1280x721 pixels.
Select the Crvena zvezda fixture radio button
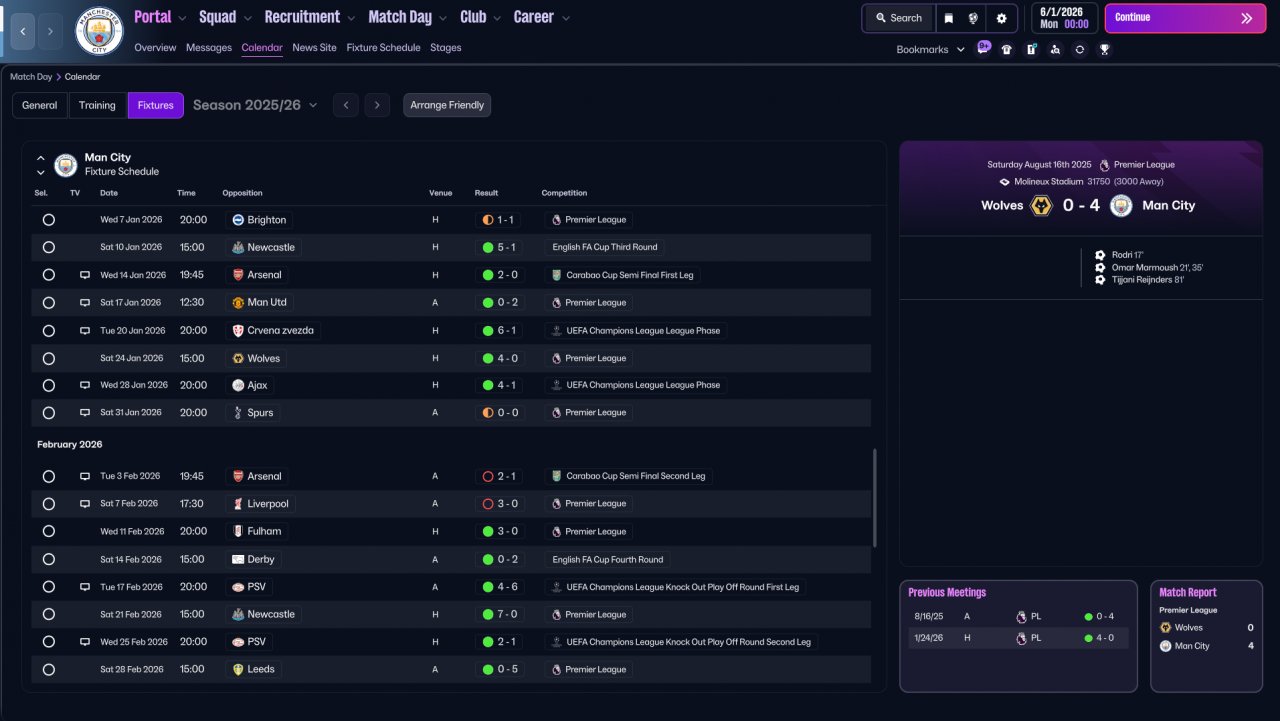click(x=48, y=330)
